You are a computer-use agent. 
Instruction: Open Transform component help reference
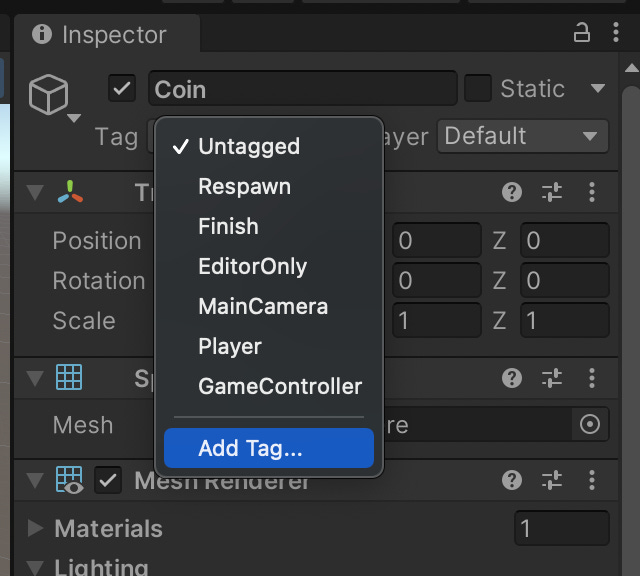pyautogui.click(x=512, y=192)
